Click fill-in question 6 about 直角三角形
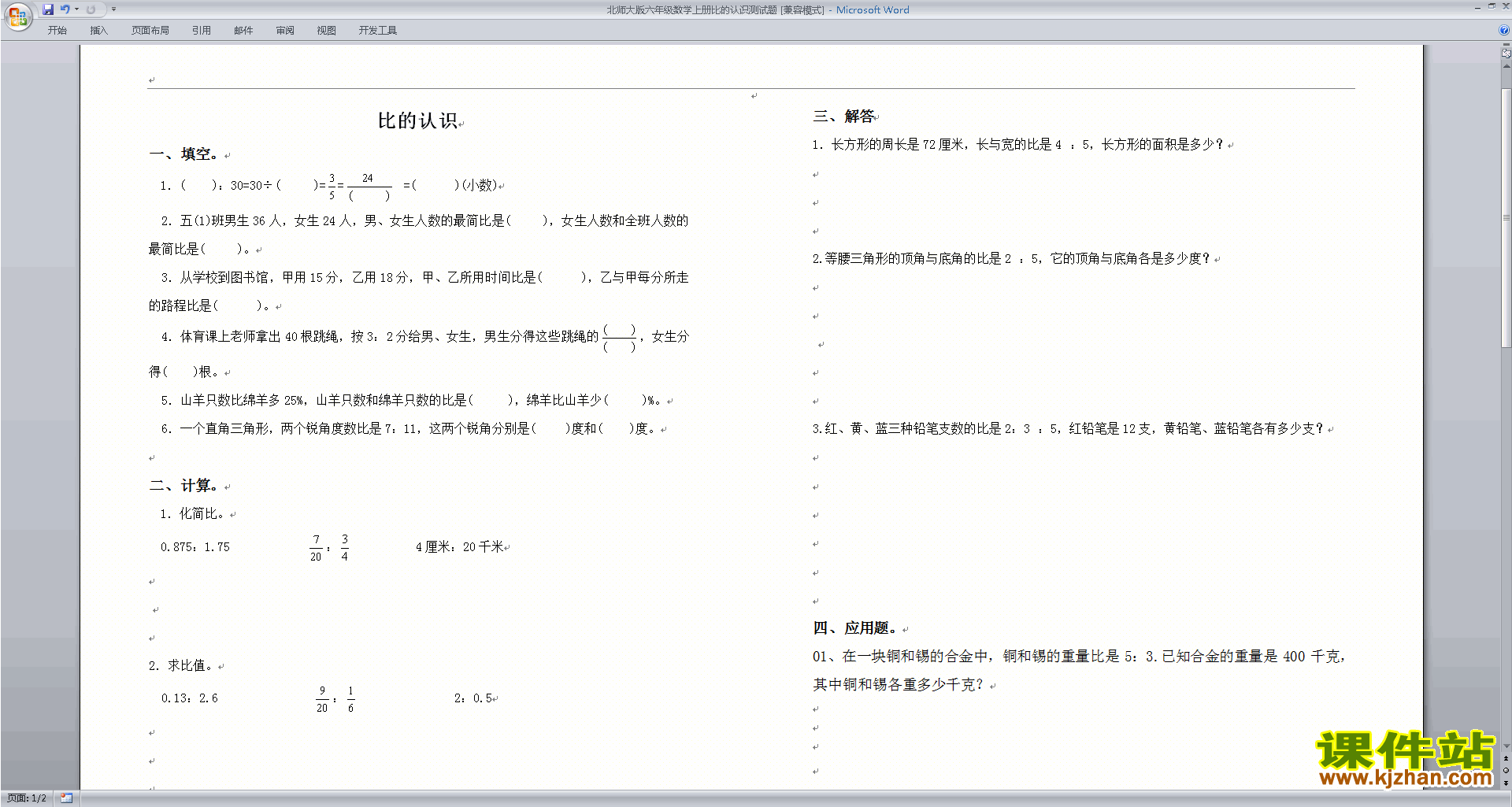 click(408, 429)
